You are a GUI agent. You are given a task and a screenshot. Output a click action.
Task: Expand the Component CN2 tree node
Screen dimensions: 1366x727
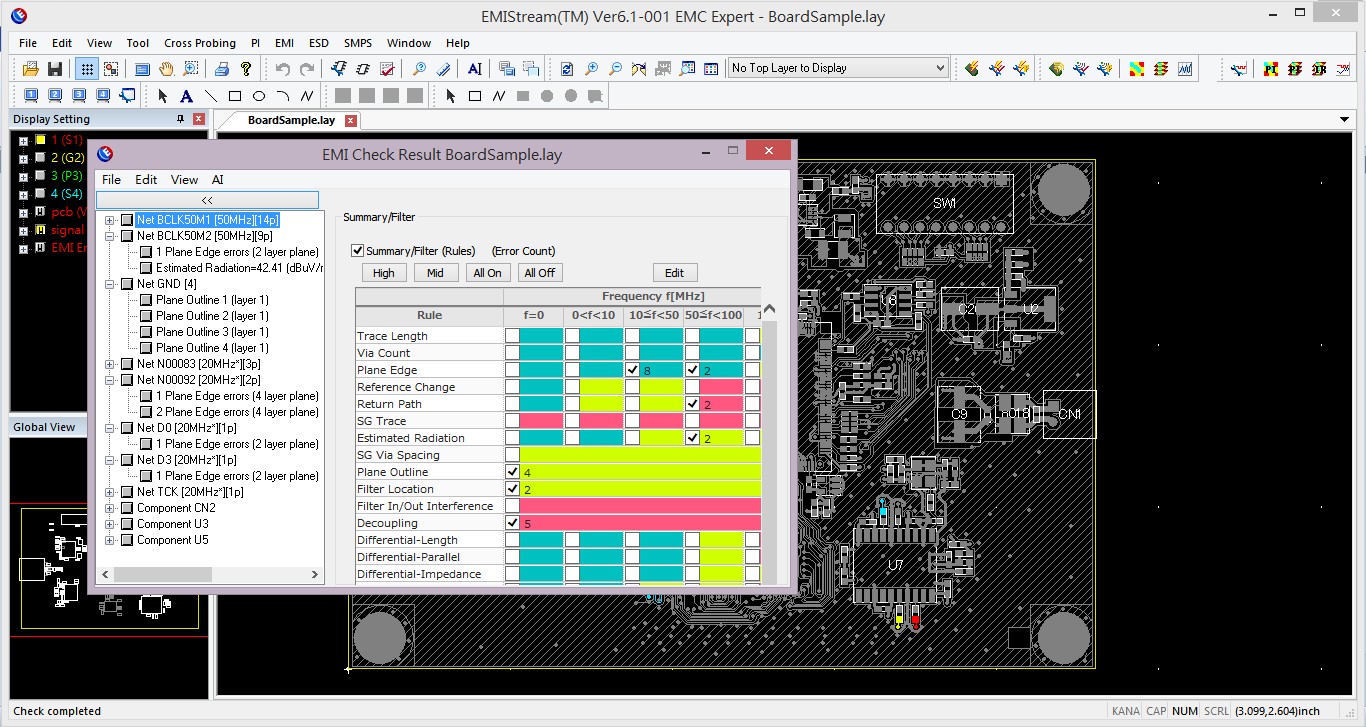110,508
